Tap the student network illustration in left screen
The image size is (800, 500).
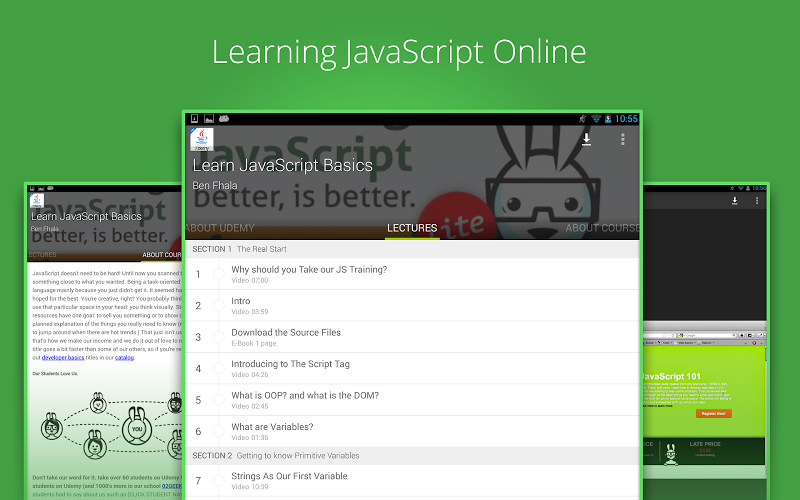pos(110,426)
